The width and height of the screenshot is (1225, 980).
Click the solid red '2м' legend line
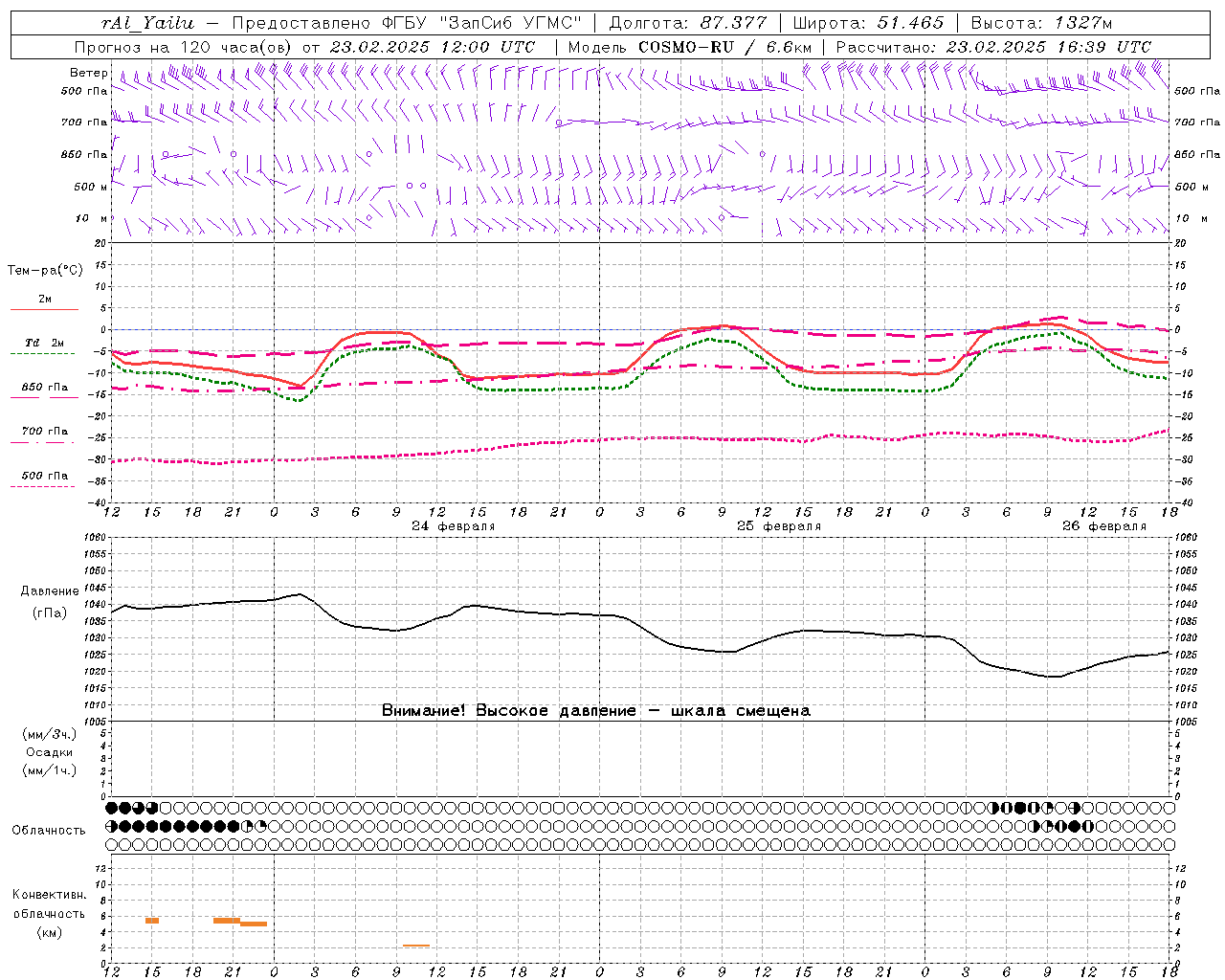tap(44, 309)
